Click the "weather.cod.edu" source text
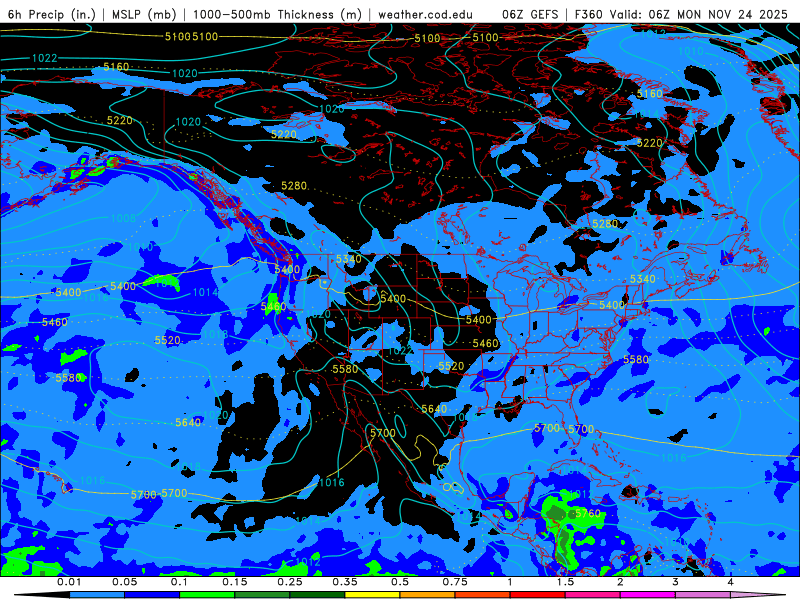The height and width of the screenshot is (600, 800). pyautogui.click(x=425, y=14)
